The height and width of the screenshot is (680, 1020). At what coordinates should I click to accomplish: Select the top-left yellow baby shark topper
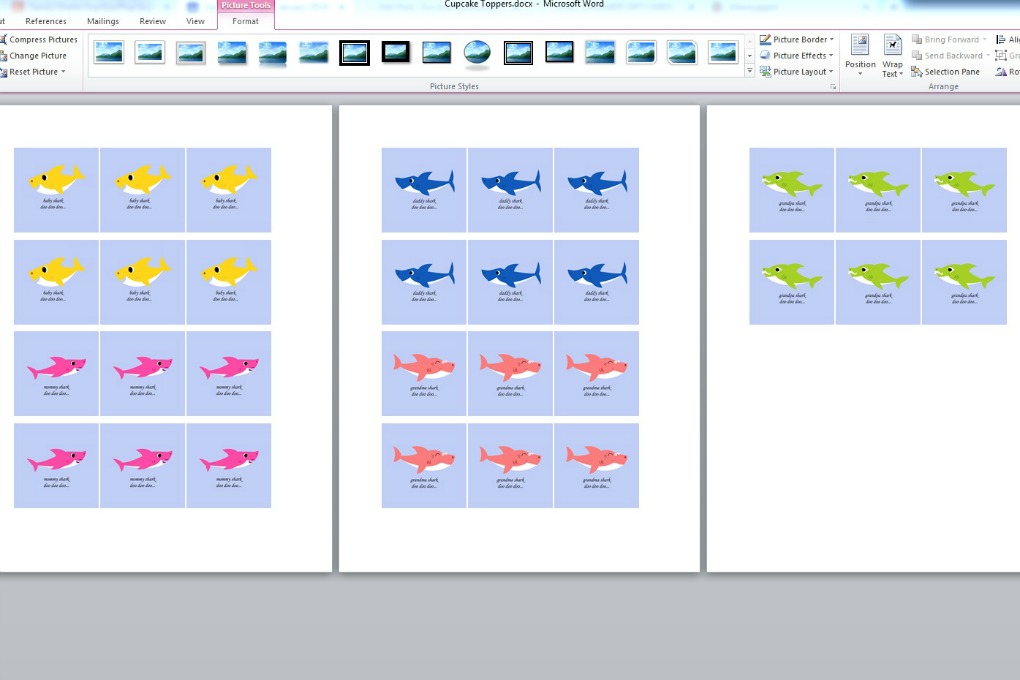(57, 189)
